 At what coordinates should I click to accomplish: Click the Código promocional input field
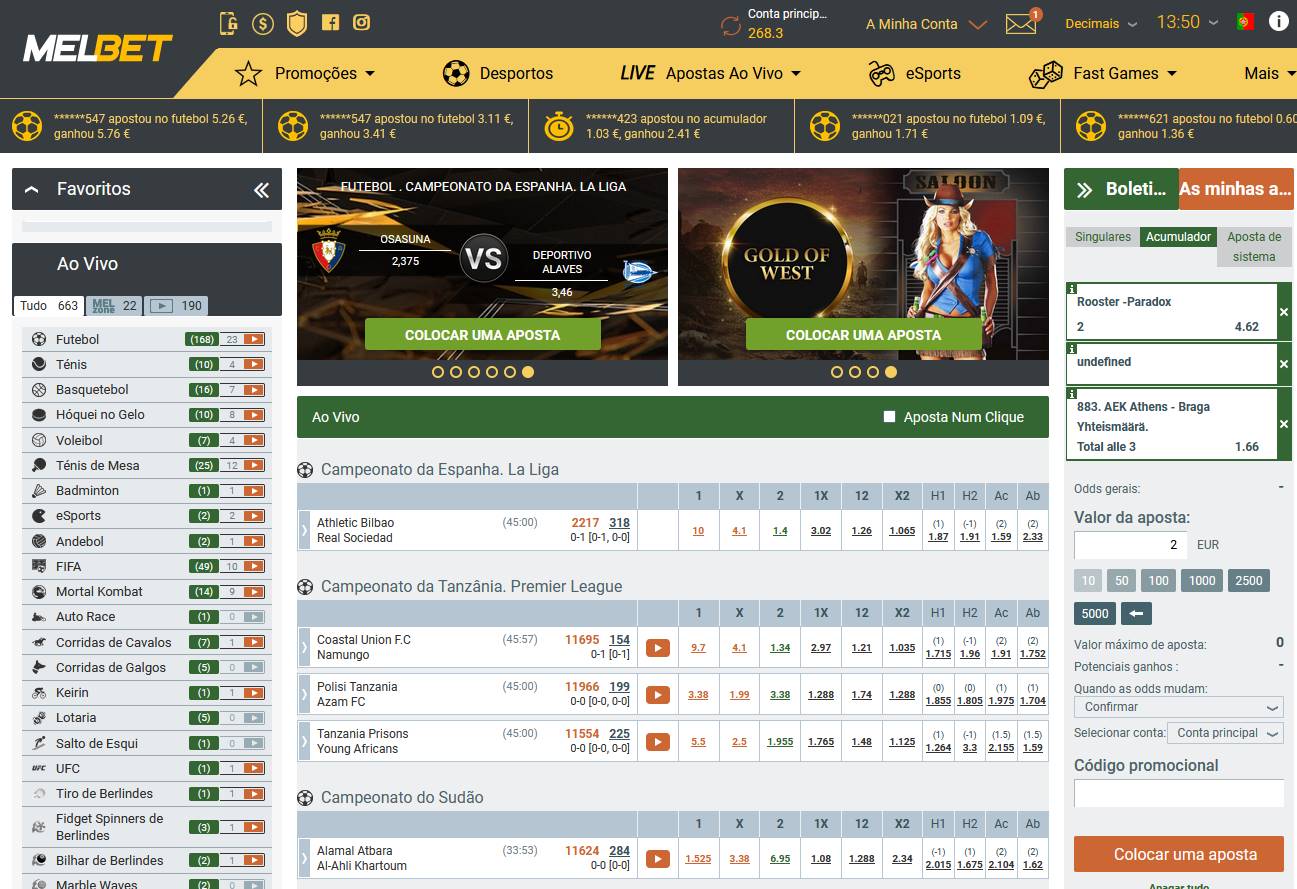click(1179, 793)
